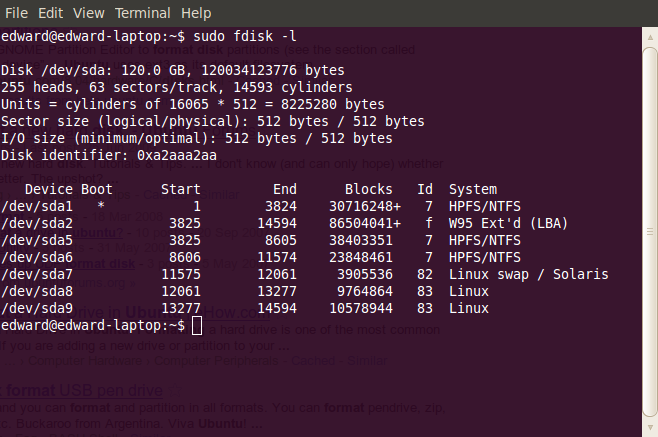Click the Linux system value on sda9 row
The height and width of the screenshot is (437, 658).
(469, 309)
